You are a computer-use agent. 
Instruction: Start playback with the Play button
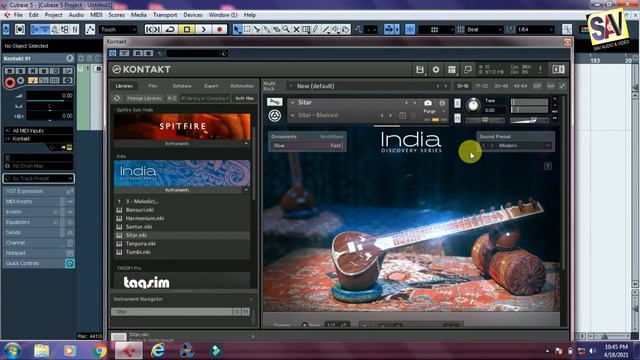point(203,29)
